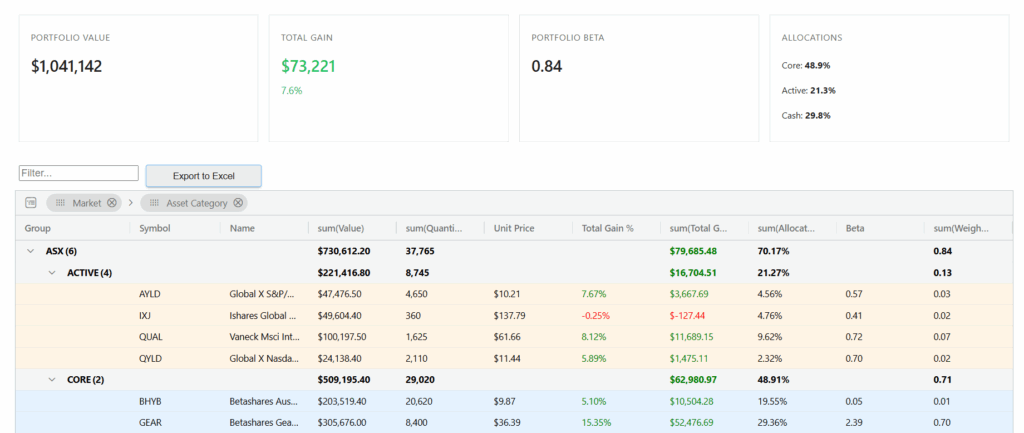The image size is (1024, 433).
Task: Click the row group panel icon
Action: tap(31, 203)
